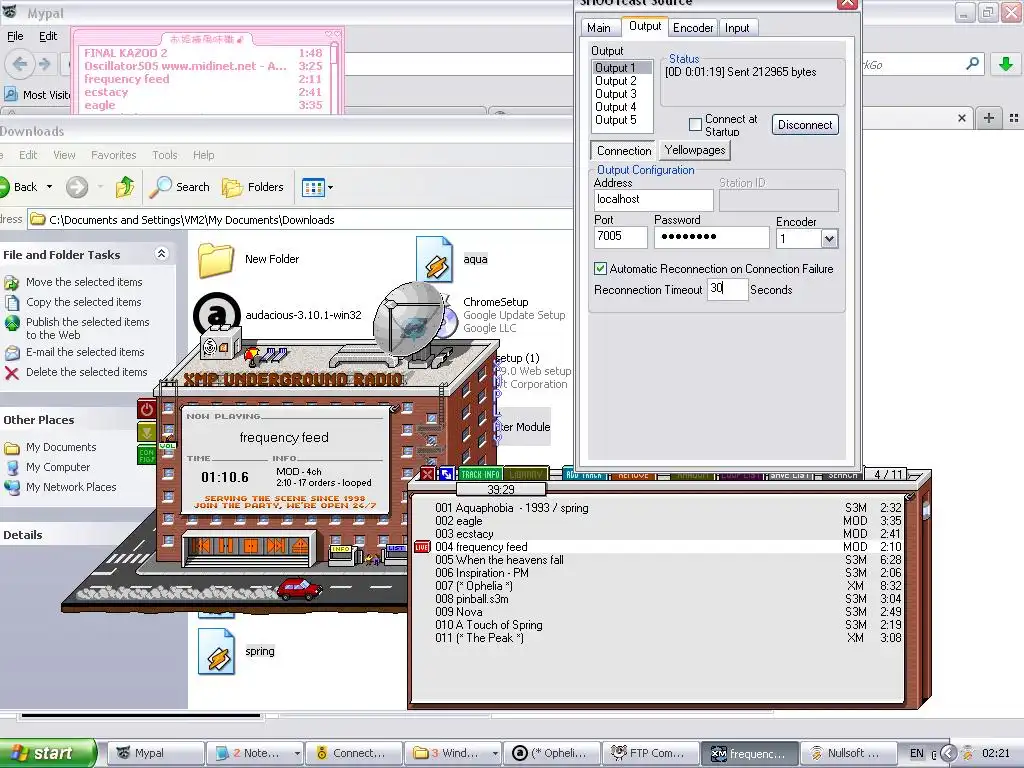Click the red LIVE marker beside frequency feed
Viewport: 1024px width, 768px height.
tap(423, 547)
